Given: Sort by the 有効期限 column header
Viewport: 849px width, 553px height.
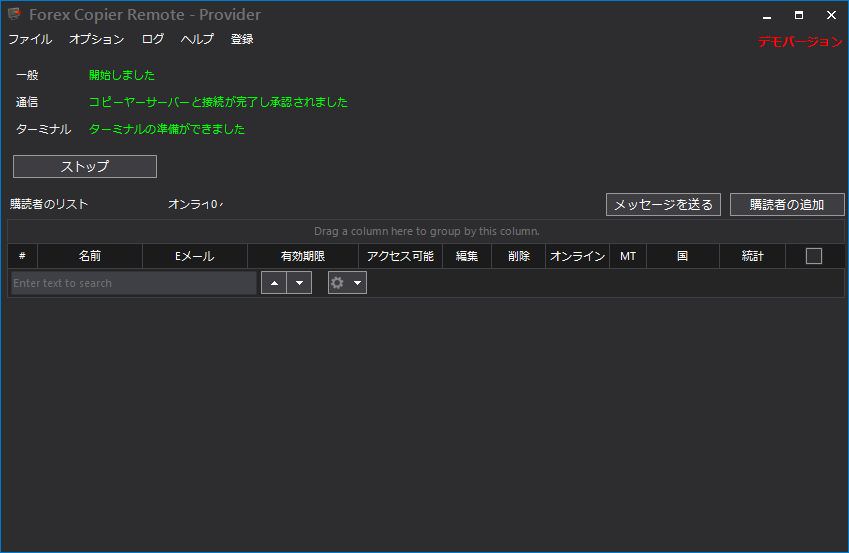Looking at the screenshot, I should 303,256.
